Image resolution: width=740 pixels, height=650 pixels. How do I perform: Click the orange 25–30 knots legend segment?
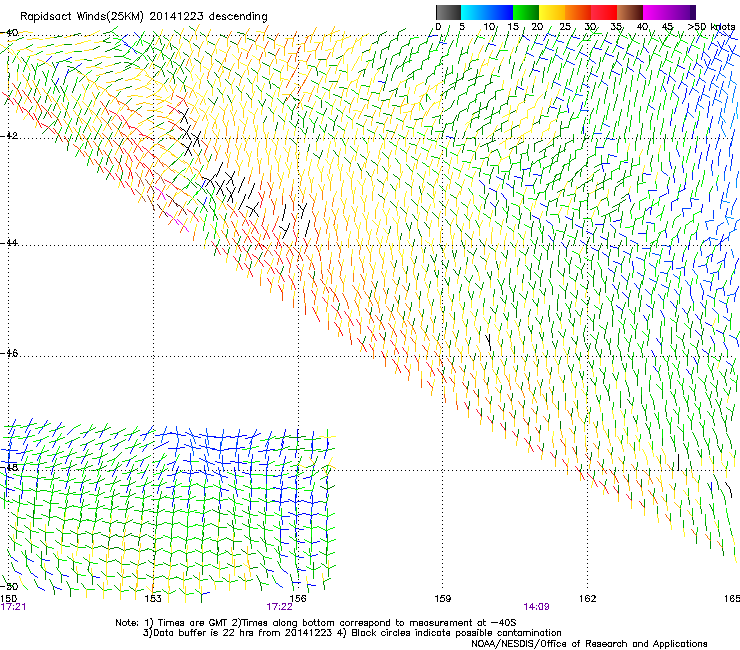coord(578,12)
